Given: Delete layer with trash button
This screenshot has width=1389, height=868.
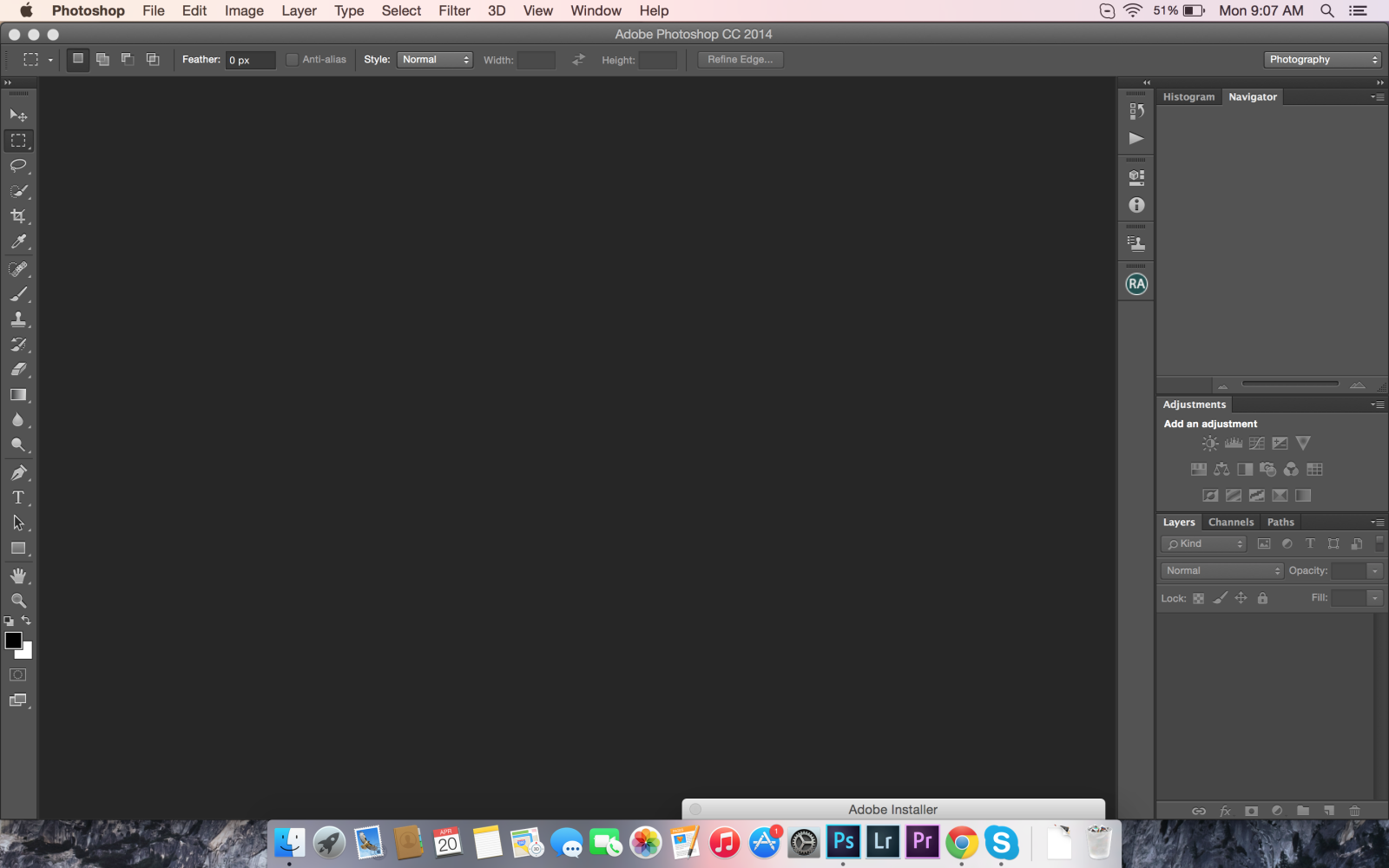Looking at the screenshot, I should coord(1354,811).
